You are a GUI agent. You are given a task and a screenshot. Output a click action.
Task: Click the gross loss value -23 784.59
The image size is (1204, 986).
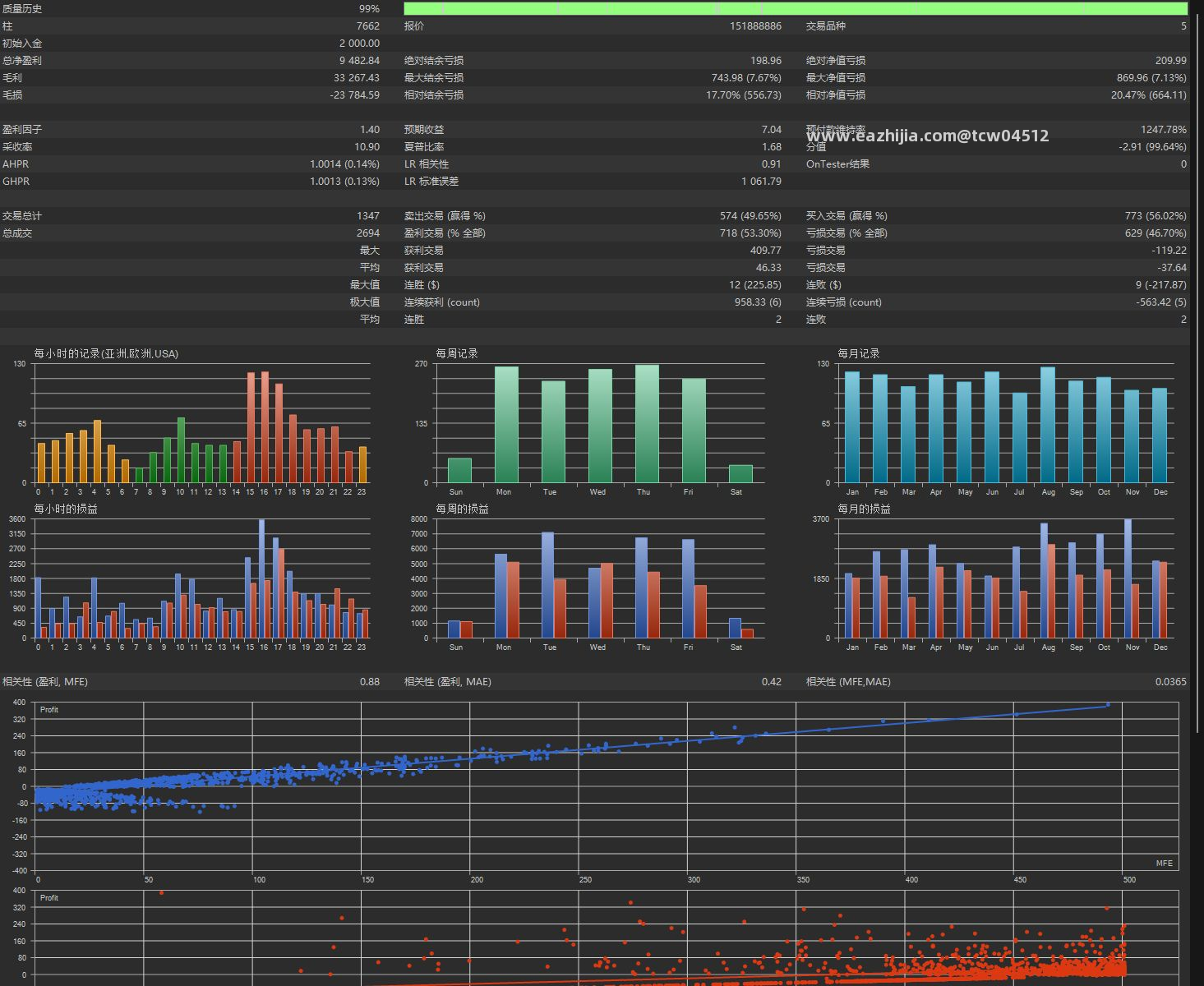point(355,95)
